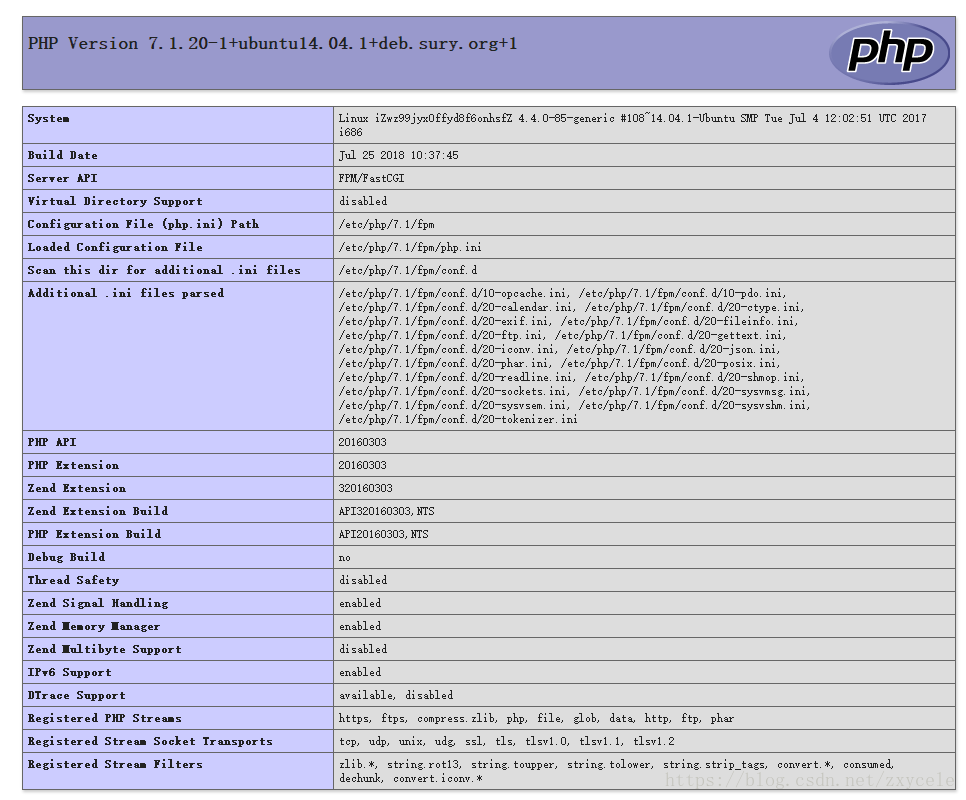This screenshot has height=800, width=966.
Task: Click the '/etc/php/7.1/fpm' path value
Action: pyautogui.click(x=386, y=224)
